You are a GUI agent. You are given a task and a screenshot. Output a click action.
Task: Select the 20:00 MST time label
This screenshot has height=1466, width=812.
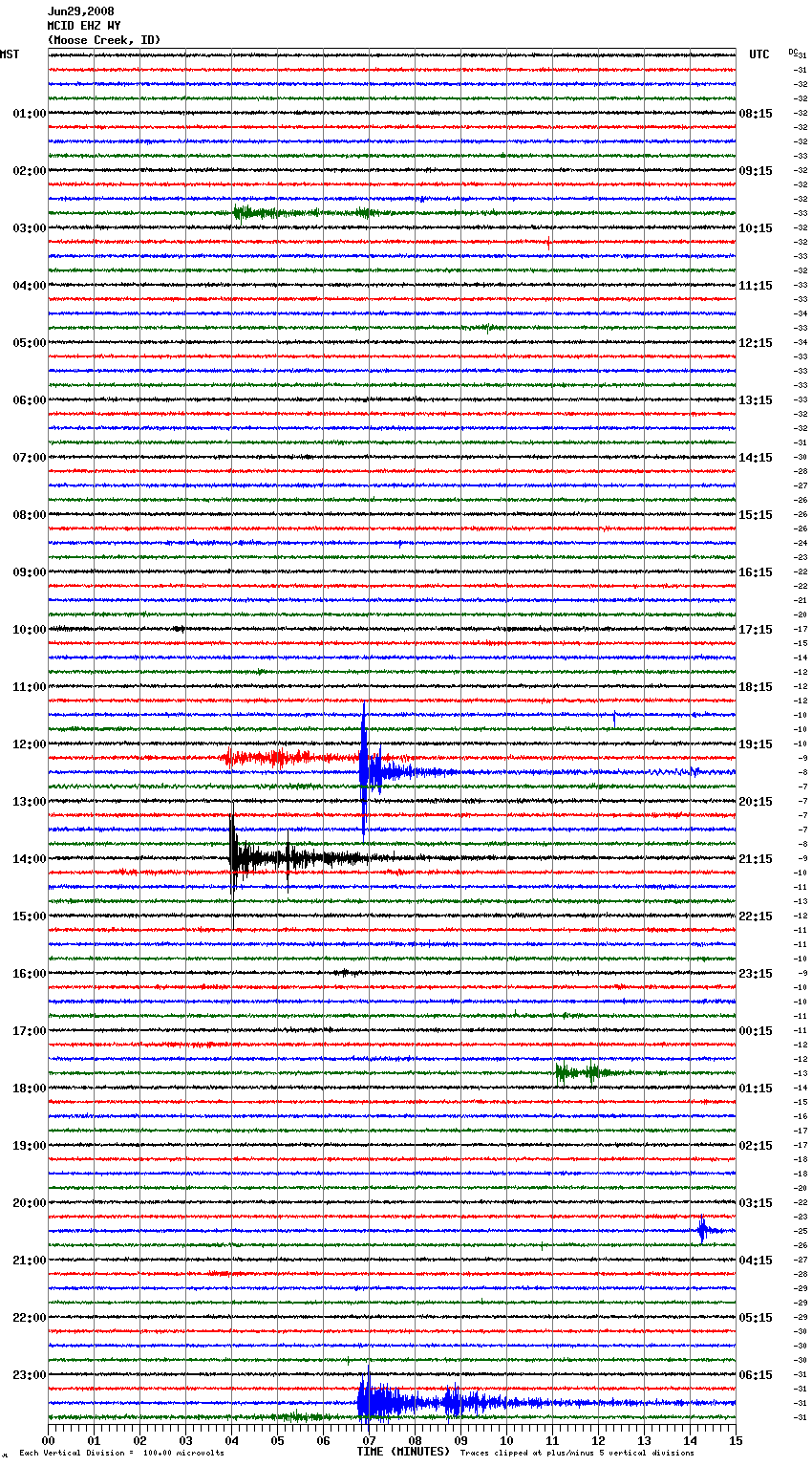30,1203
